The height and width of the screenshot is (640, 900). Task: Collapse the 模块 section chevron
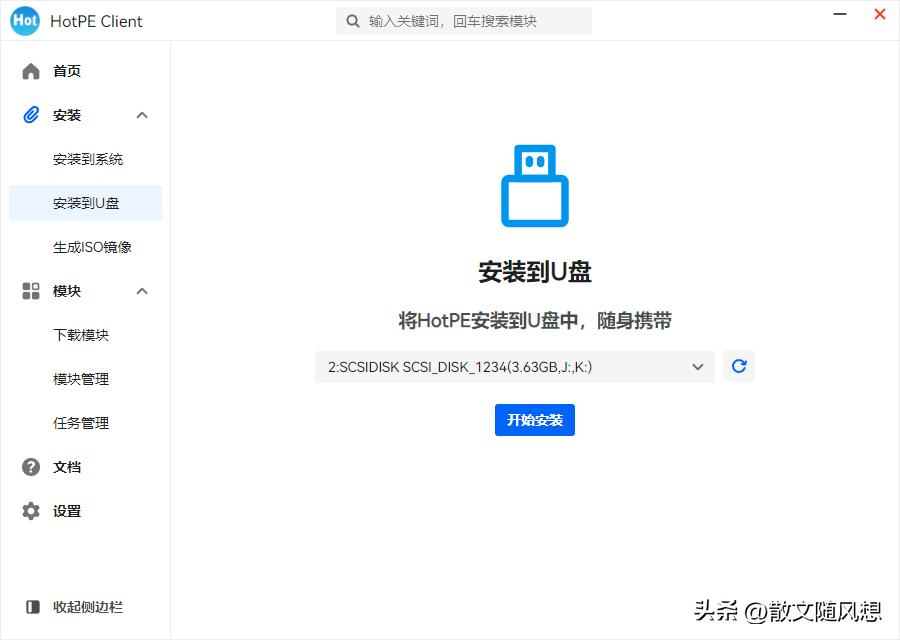142,291
